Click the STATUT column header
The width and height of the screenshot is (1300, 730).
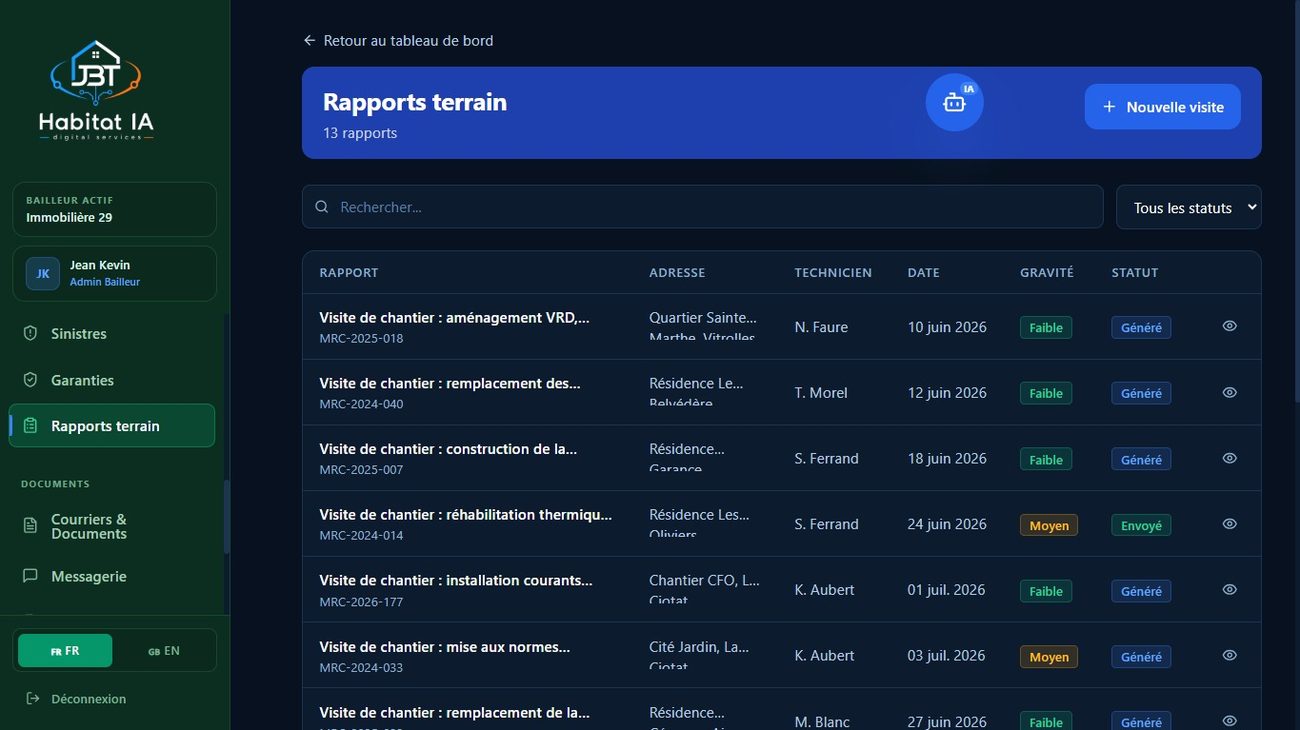coord(1135,273)
